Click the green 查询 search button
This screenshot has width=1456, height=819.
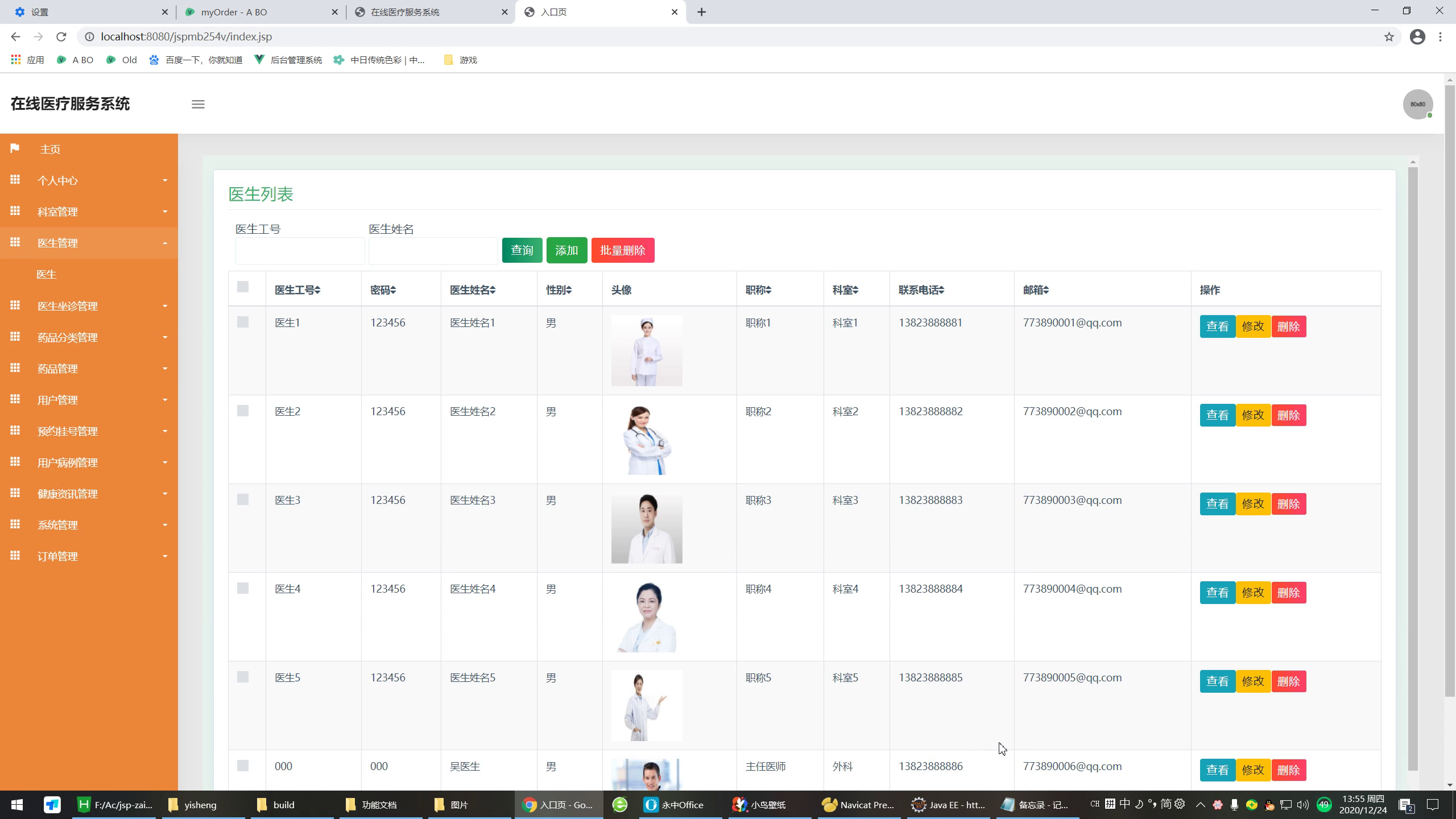522,250
